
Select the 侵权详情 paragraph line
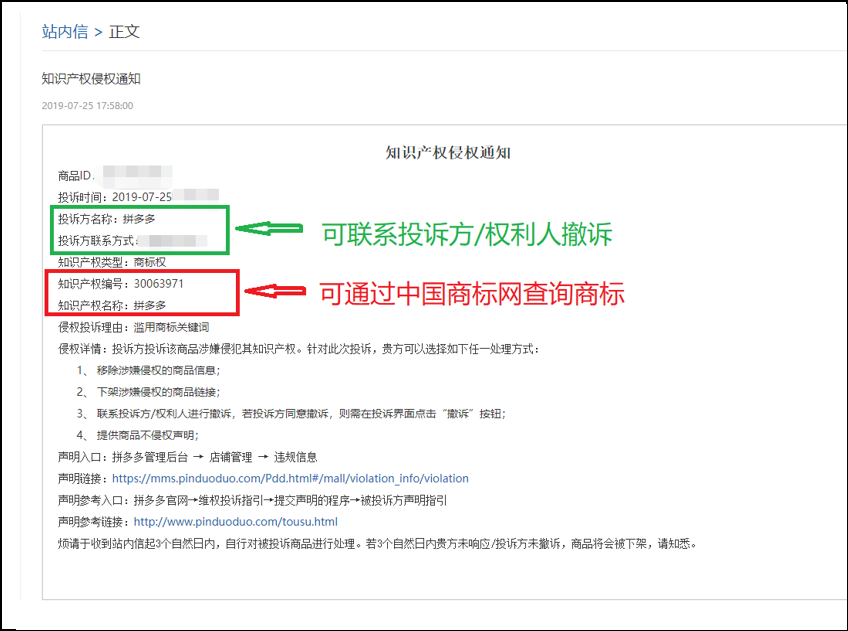click(x=299, y=349)
